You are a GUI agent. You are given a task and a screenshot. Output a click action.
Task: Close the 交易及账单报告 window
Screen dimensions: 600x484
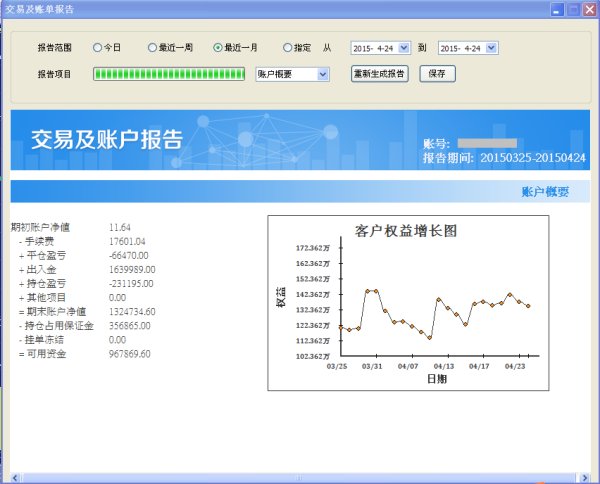coord(589,9)
